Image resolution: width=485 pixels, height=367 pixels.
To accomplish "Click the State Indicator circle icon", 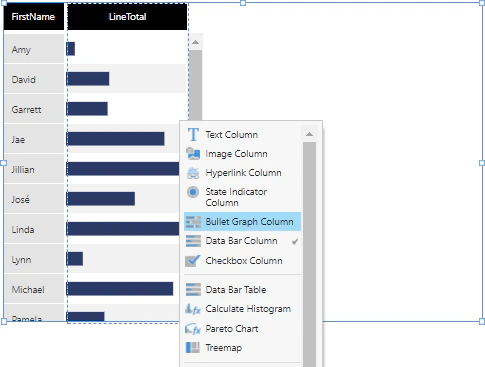I will 193,192.
